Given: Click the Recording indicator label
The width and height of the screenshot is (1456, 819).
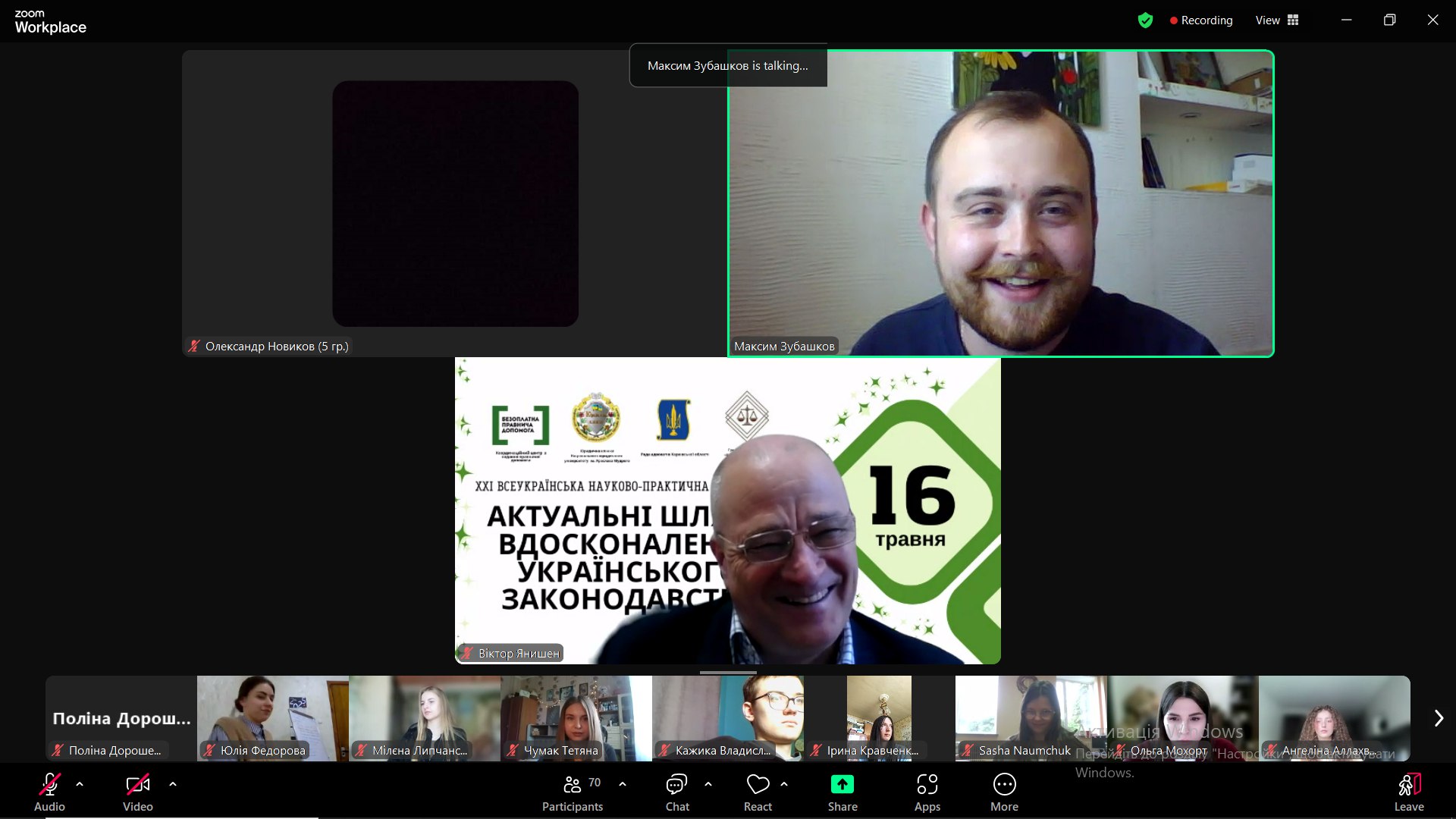Looking at the screenshot, I should (x=1206, y=20).
